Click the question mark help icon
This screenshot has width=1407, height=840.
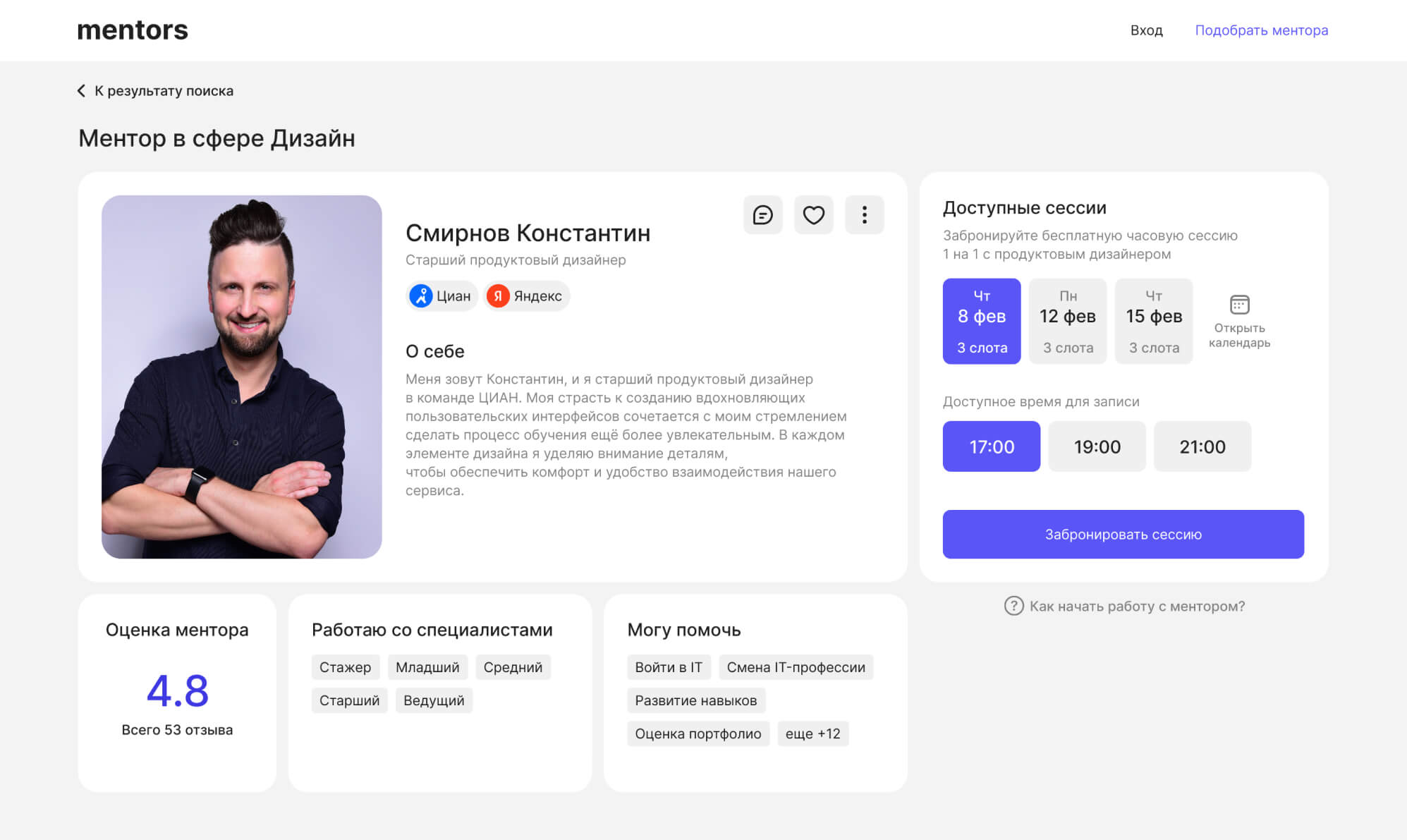(1013, 606)
